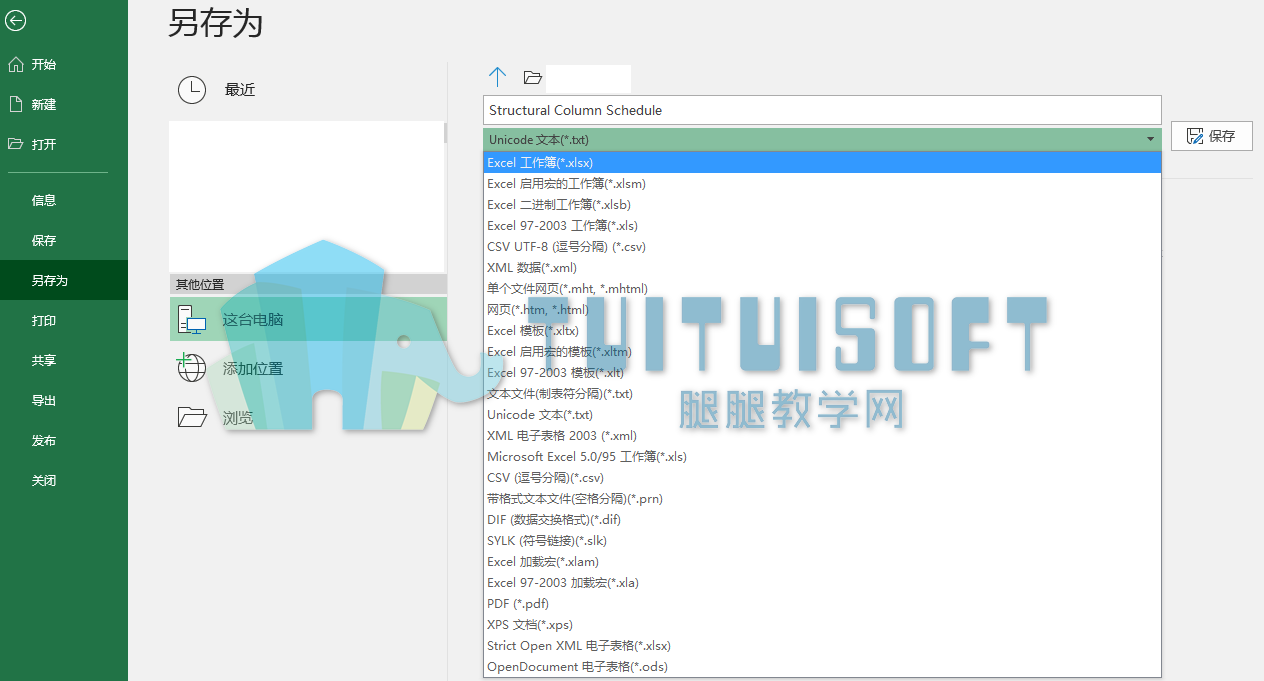Open the 共享 page
This screenshot has height=681, width=1264.
click(64, 360)
